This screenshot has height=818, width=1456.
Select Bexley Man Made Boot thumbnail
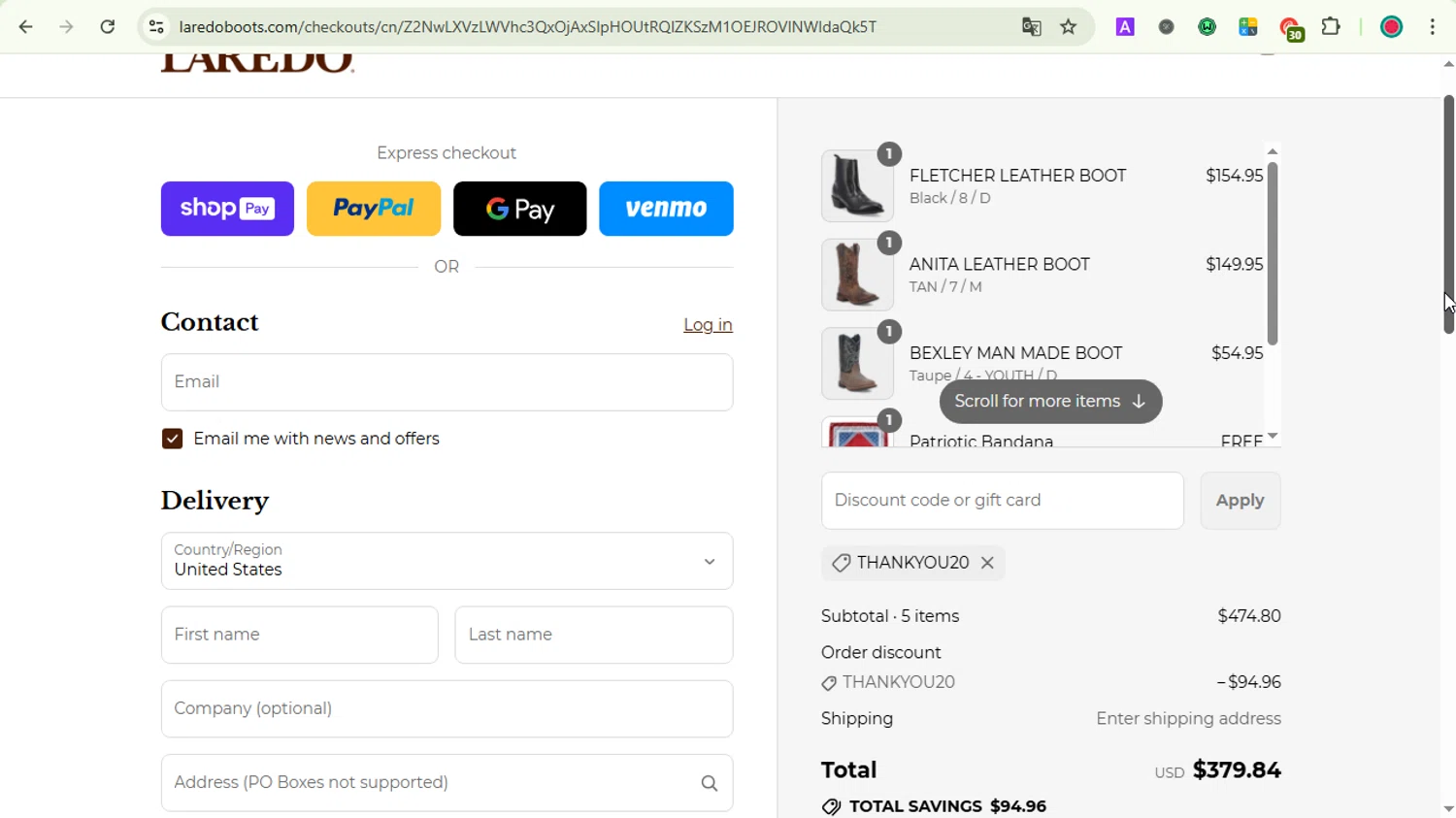(x=857, y=364)
